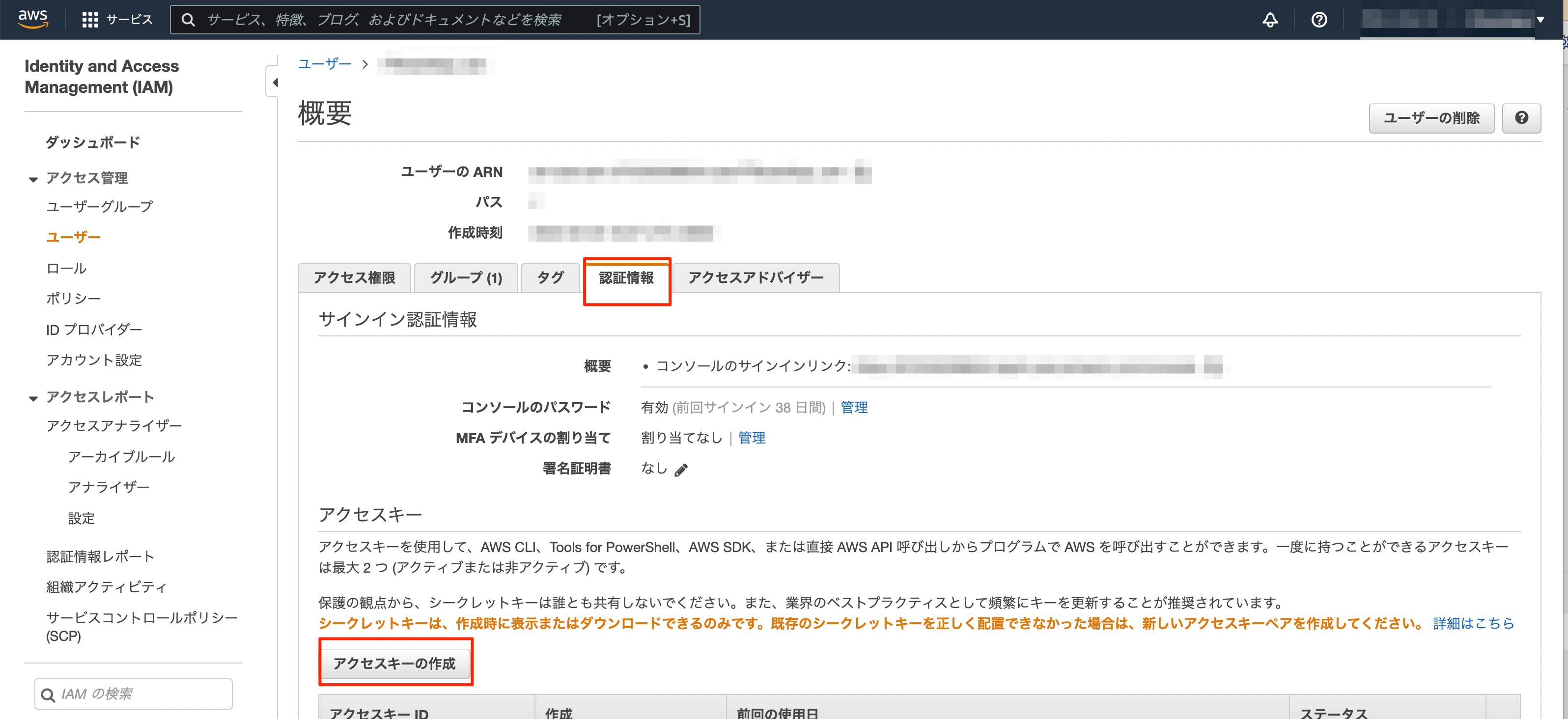The width and height of the screenshot is (1568, 719).
Task: Click 管理 link for console password
Action: coord(853,407)
